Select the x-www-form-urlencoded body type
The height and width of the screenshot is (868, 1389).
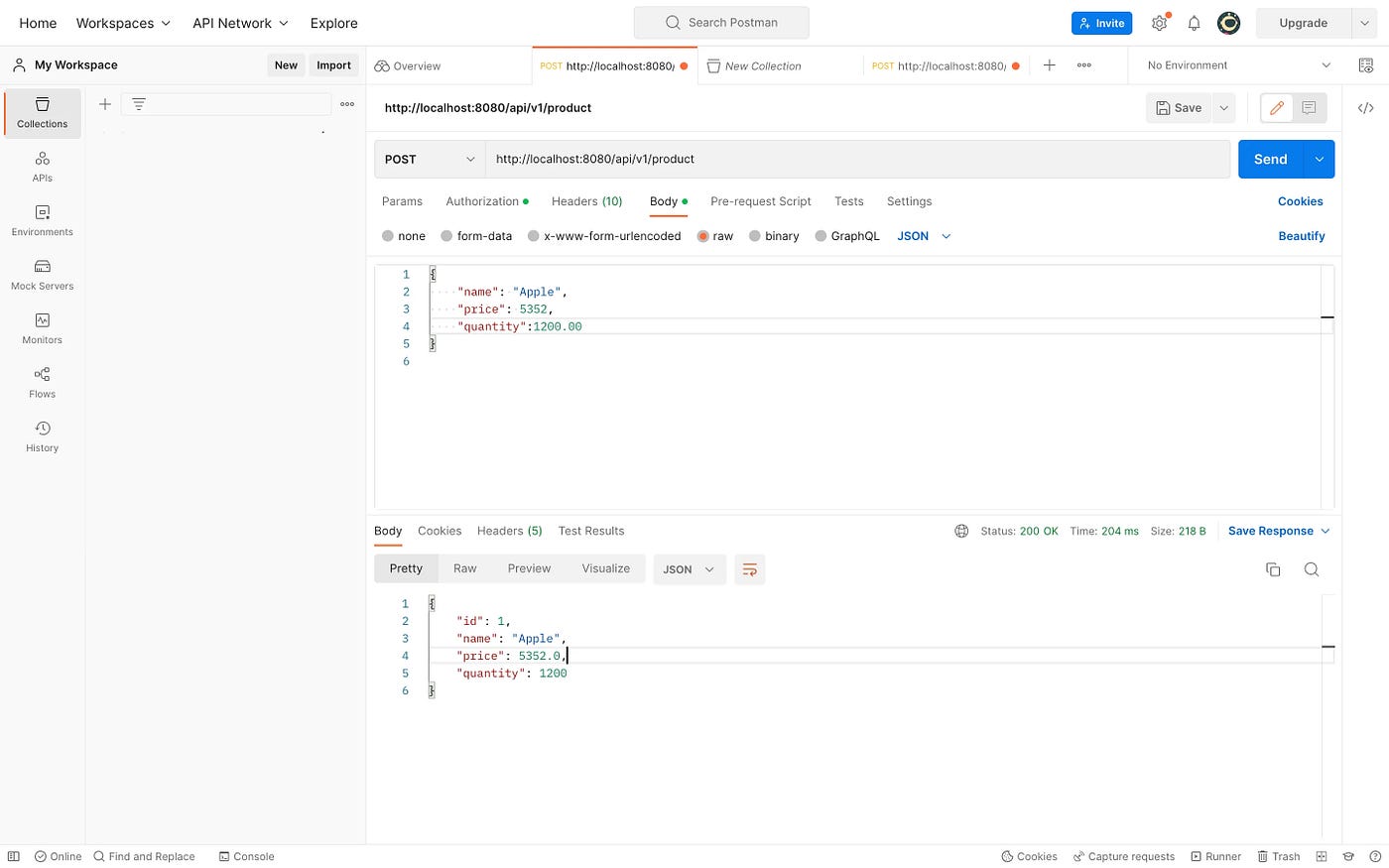click(604, 236)
